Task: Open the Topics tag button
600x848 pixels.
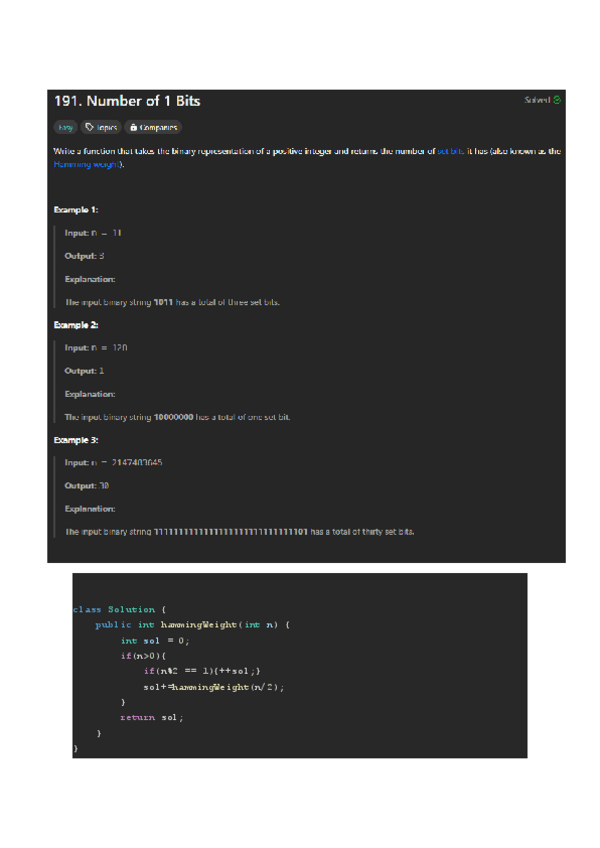Action: [101, 127]
